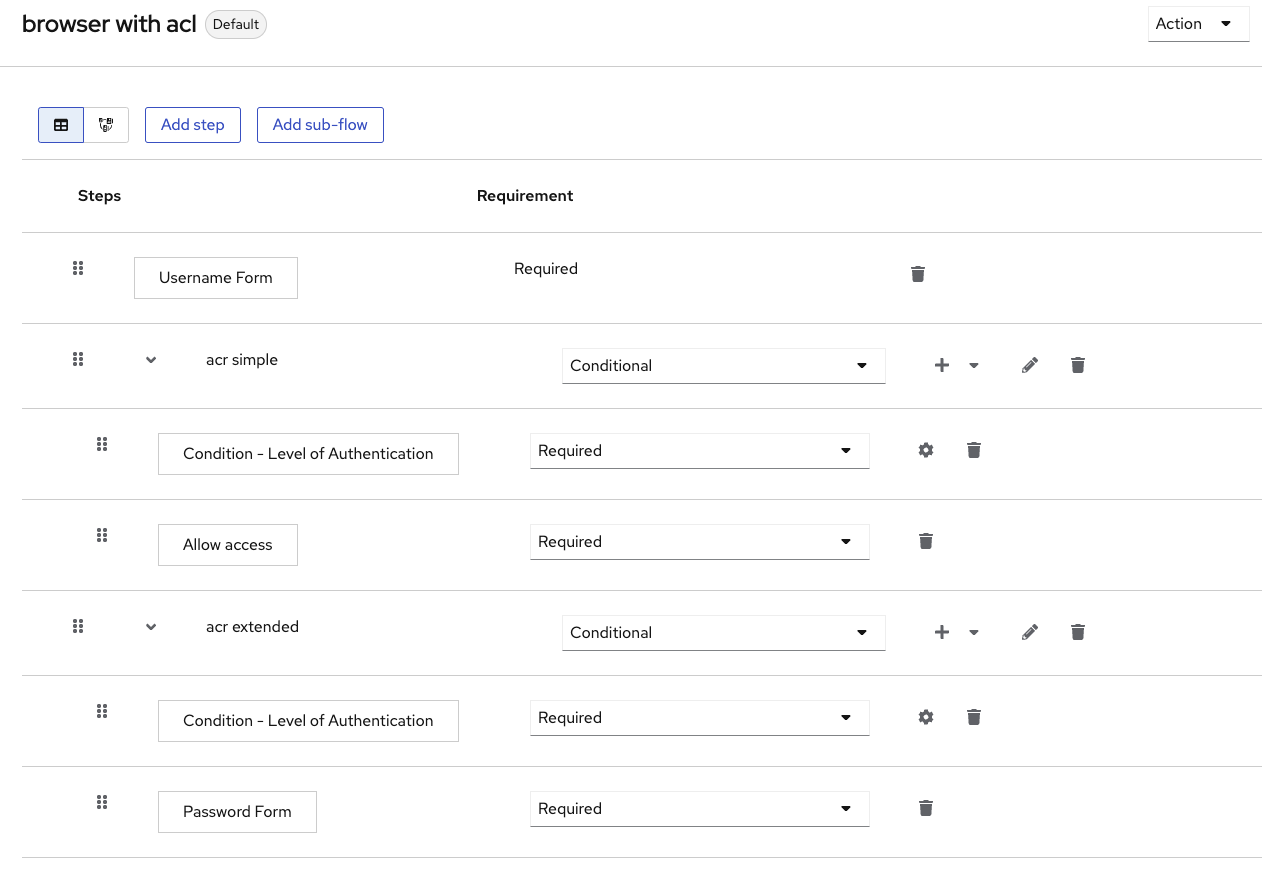Click the Password Form step label
This screenshot has height=869, width=1262.
[237, 812]
